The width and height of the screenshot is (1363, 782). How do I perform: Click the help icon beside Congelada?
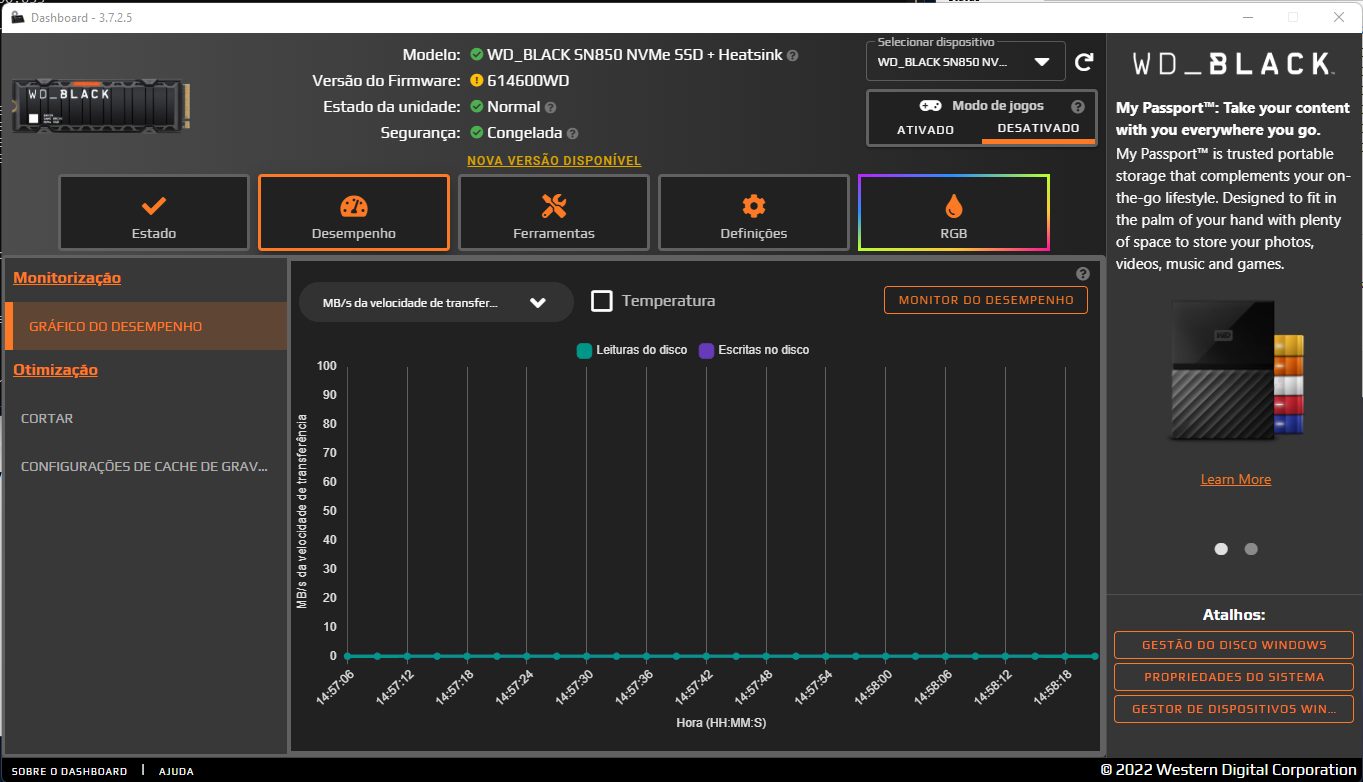click(572, 133)
